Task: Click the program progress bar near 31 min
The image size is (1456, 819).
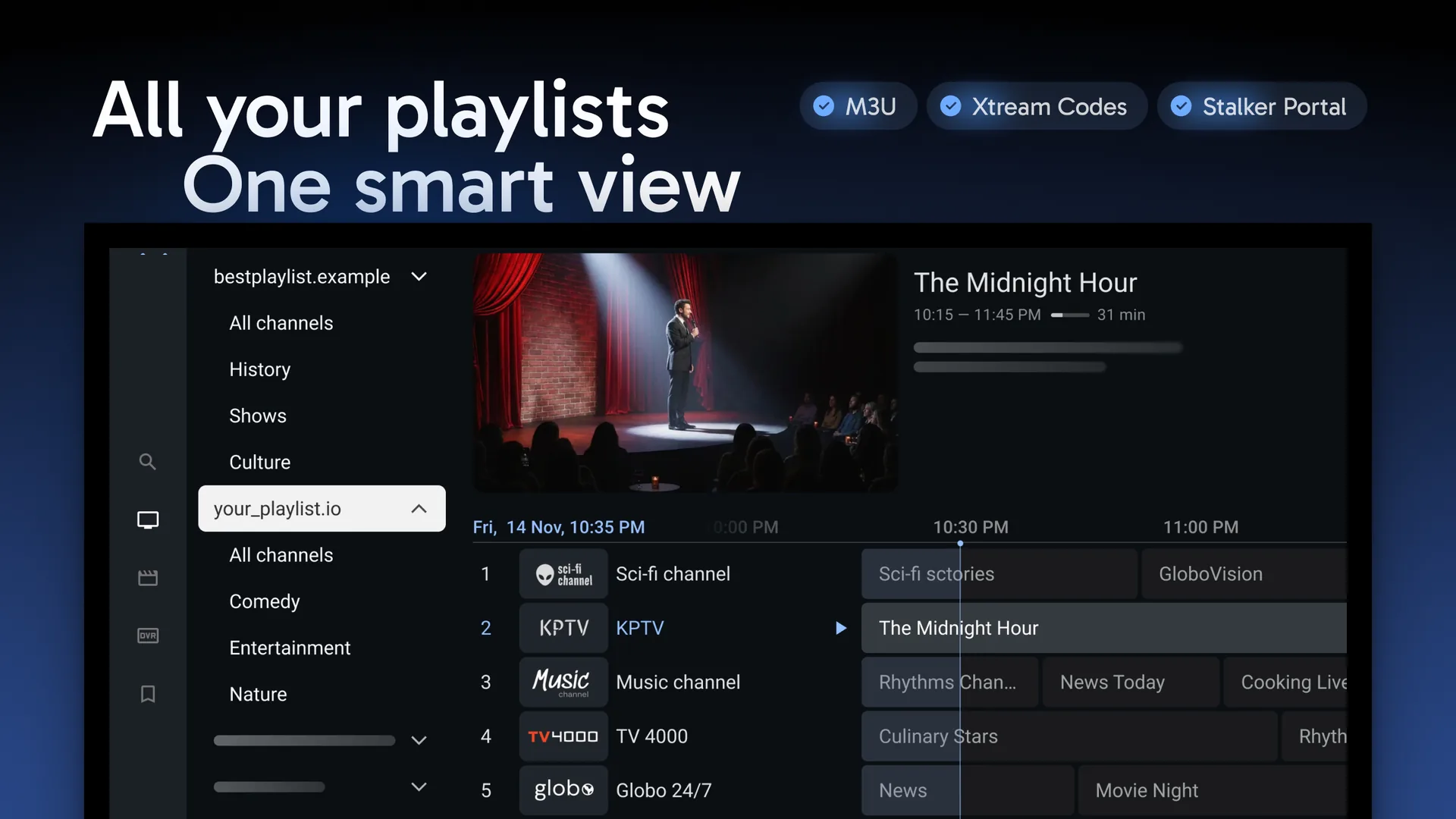Action: click(1069, 315)
